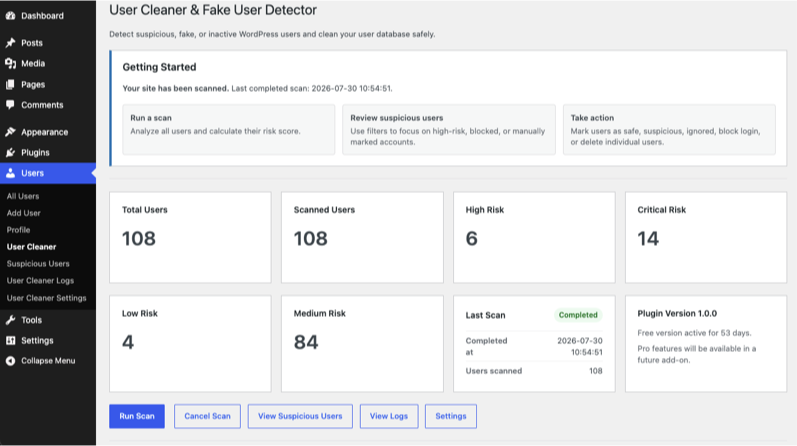Image resolution: width=797 pixels, height=446 pixels.
Task: Open the Appearance menu
Action: click(x=48, y=132)
